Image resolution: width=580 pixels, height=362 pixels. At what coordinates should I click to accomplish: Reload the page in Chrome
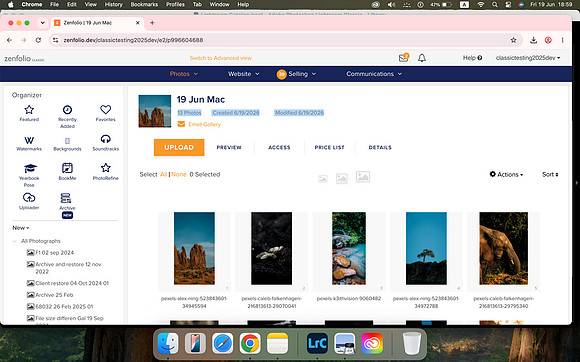coord(38,40)
